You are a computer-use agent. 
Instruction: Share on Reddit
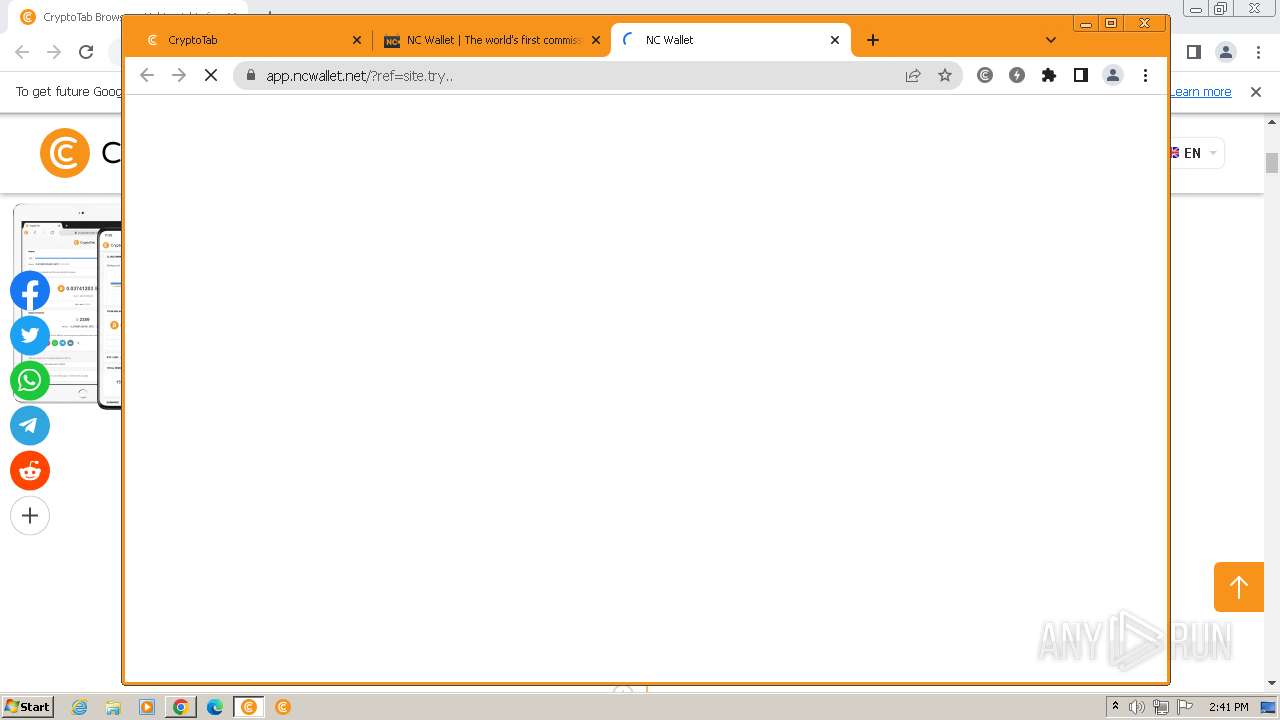(30, 471)
